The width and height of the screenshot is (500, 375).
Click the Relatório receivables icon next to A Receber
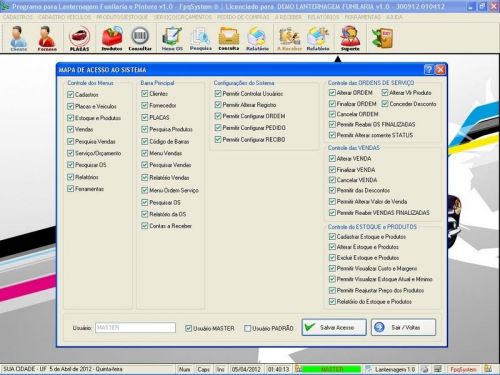tap(318, 38)
